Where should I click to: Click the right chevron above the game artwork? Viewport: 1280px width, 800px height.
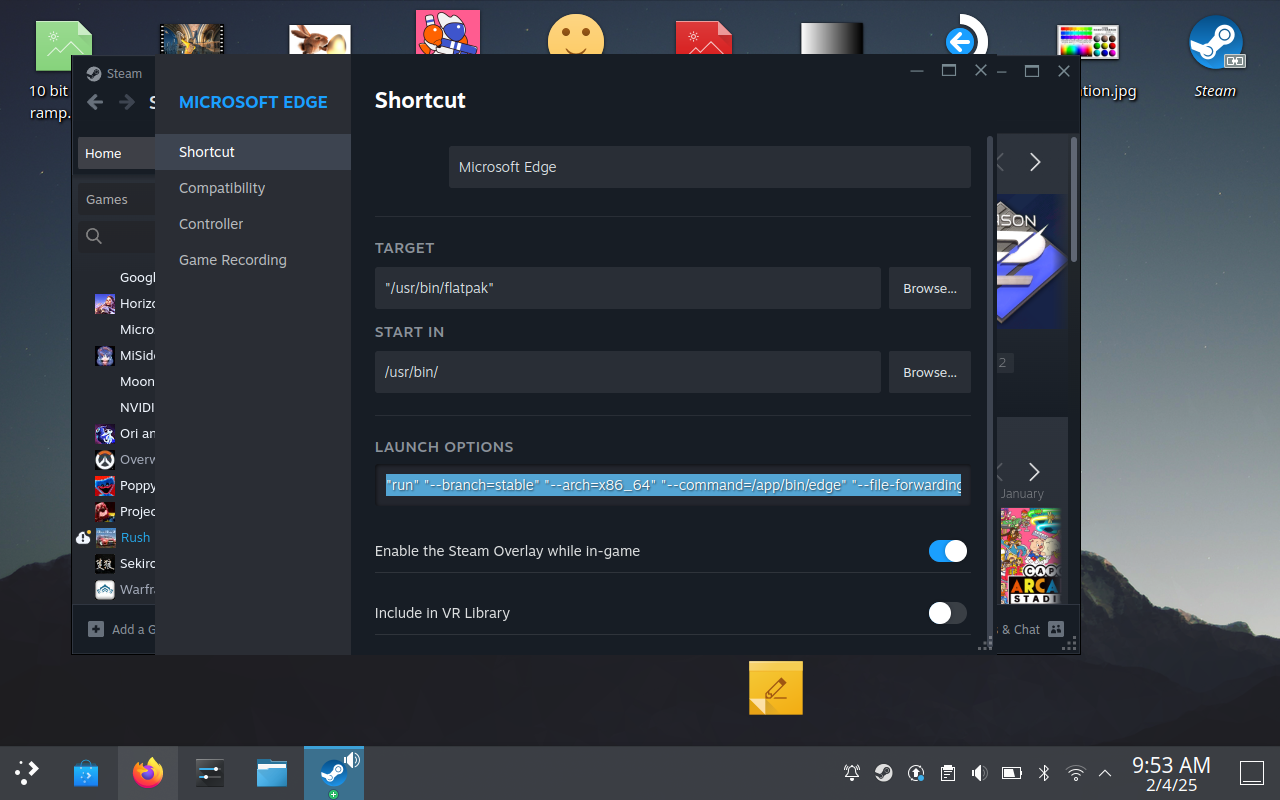click(1035, 161)
